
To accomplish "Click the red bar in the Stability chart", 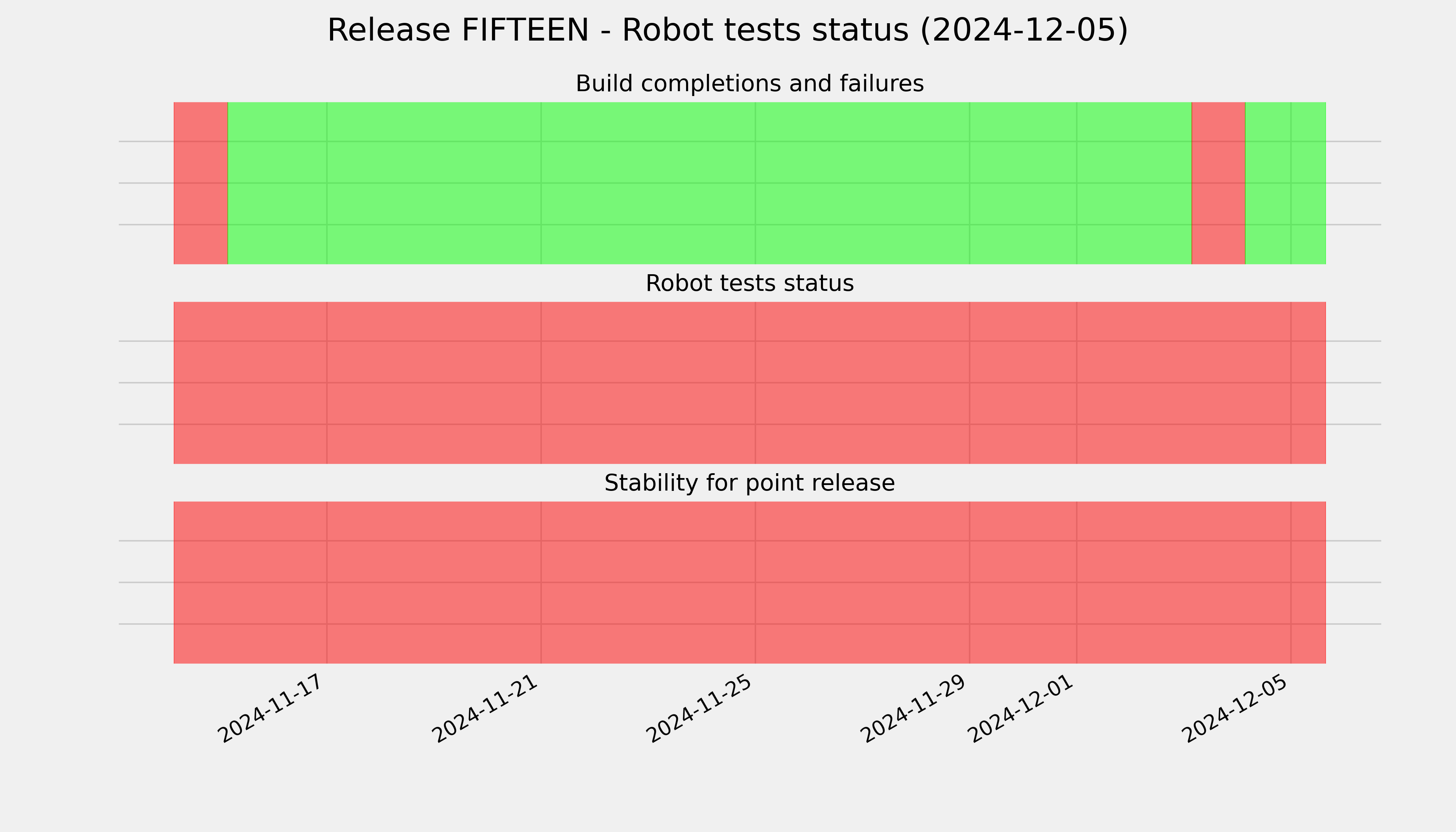I will 750,582.
